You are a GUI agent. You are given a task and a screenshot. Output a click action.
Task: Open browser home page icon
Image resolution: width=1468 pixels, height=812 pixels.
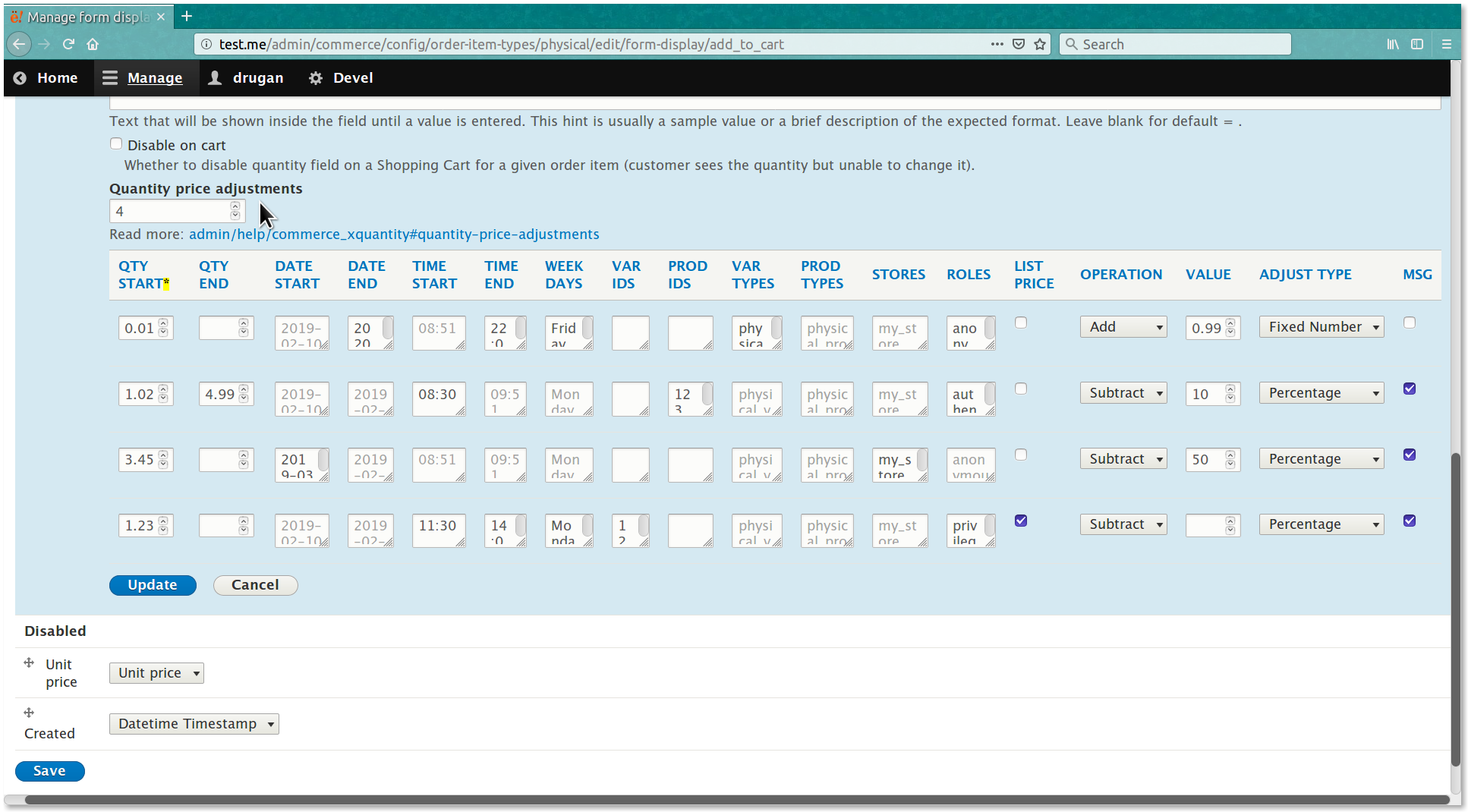pyautogui.click(x=93, y=44)
